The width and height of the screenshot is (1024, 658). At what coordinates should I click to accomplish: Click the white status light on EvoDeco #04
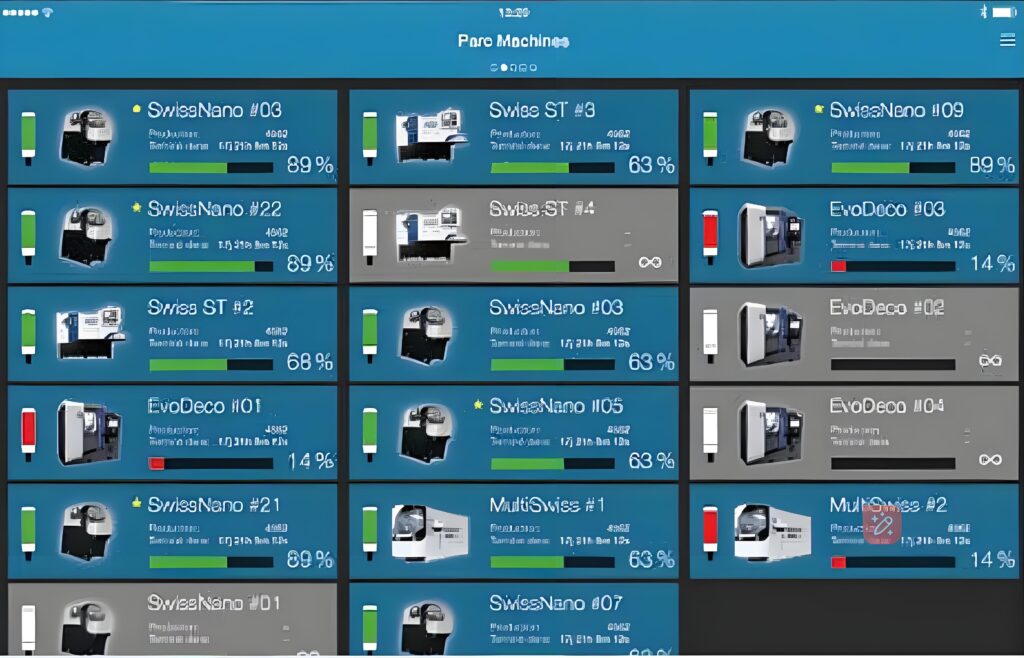(711, 432)
